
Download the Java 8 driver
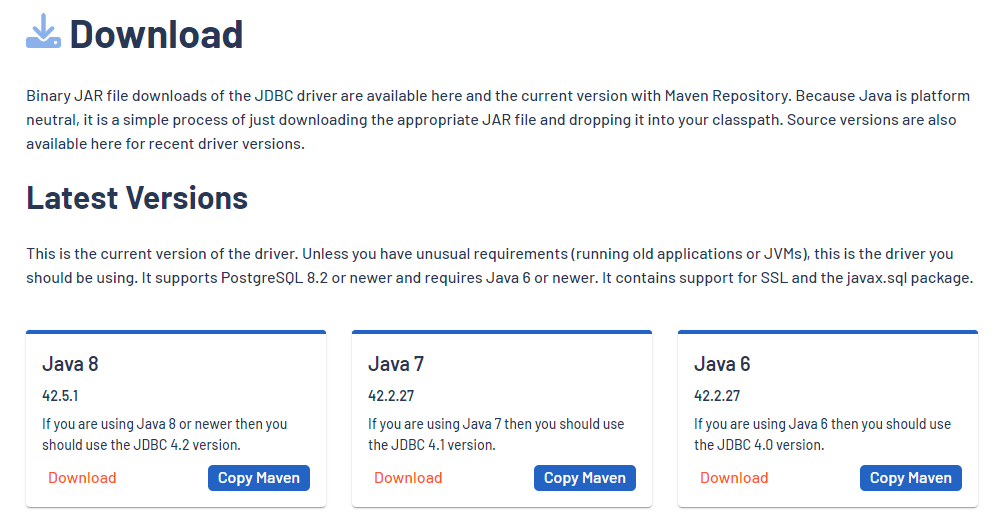point(82,478)
